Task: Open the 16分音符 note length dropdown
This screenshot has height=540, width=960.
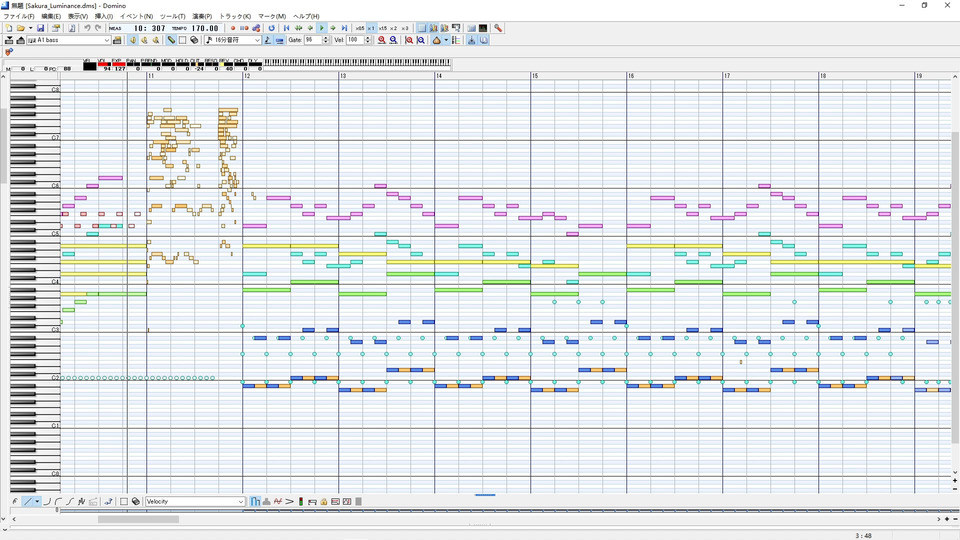Action: point(233,40)
